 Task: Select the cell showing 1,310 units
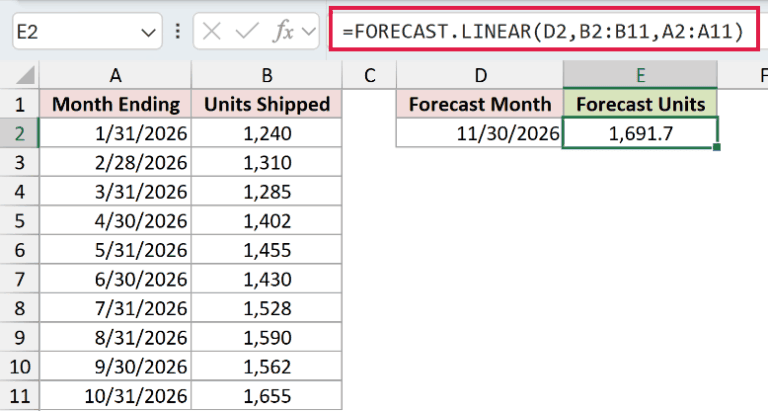(266, 163)
